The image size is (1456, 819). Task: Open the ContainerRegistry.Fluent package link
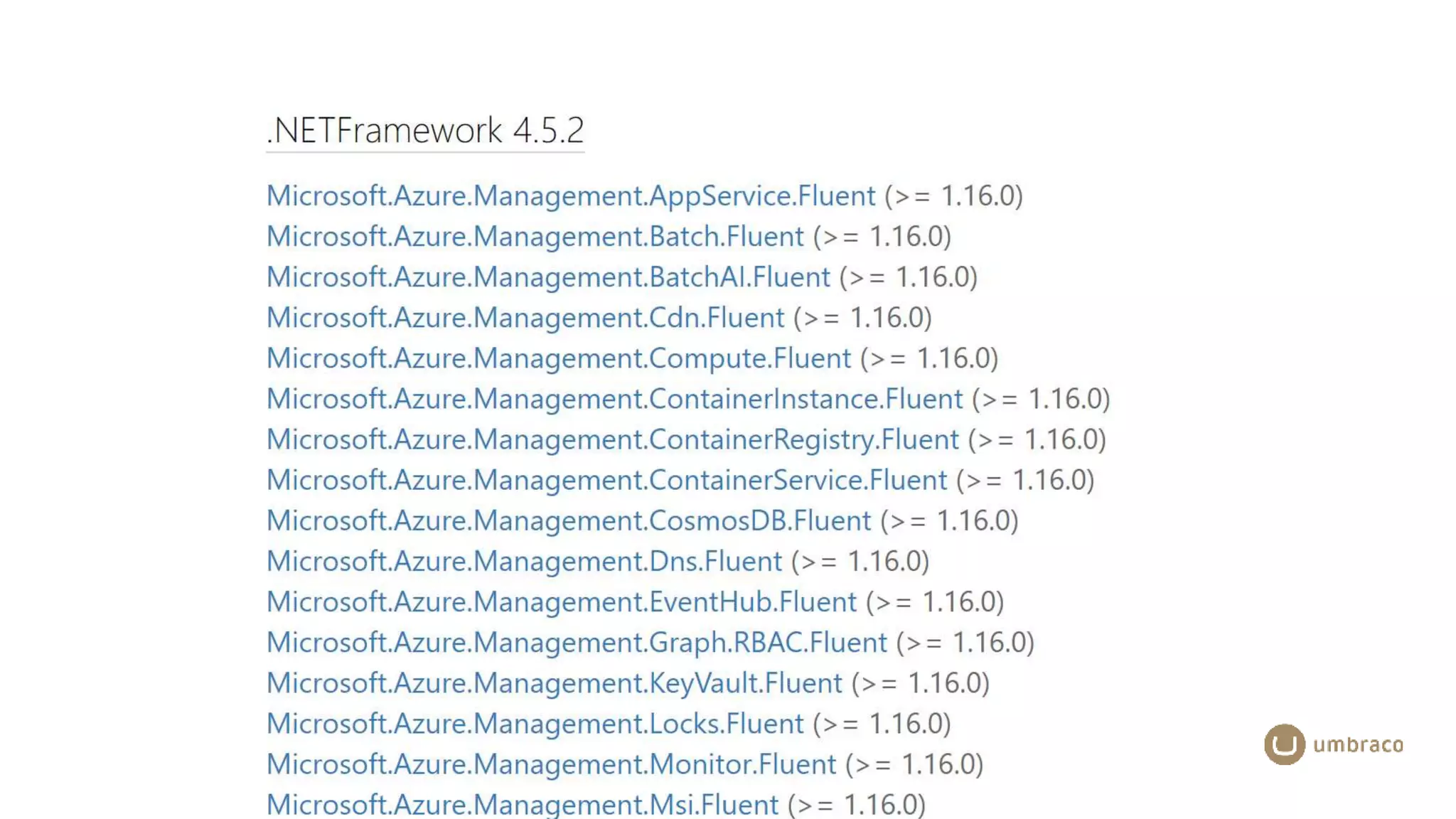point(613,439)
